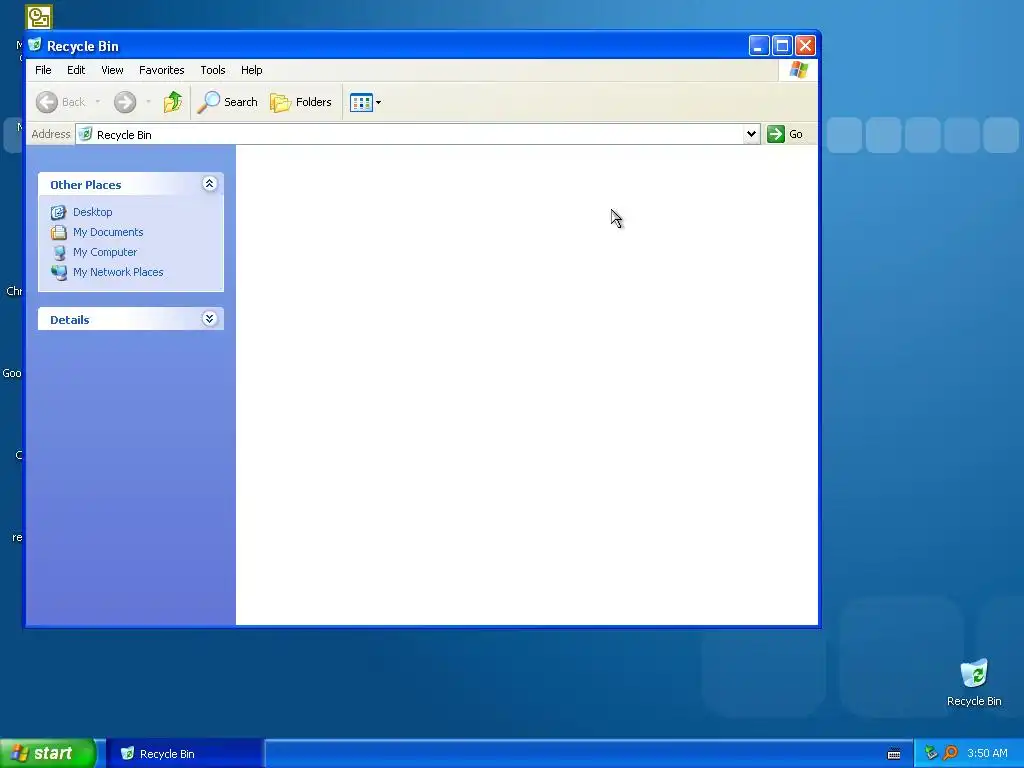
Task: Click the Desktop icon in Other Places
Action: tap(59, 212)
